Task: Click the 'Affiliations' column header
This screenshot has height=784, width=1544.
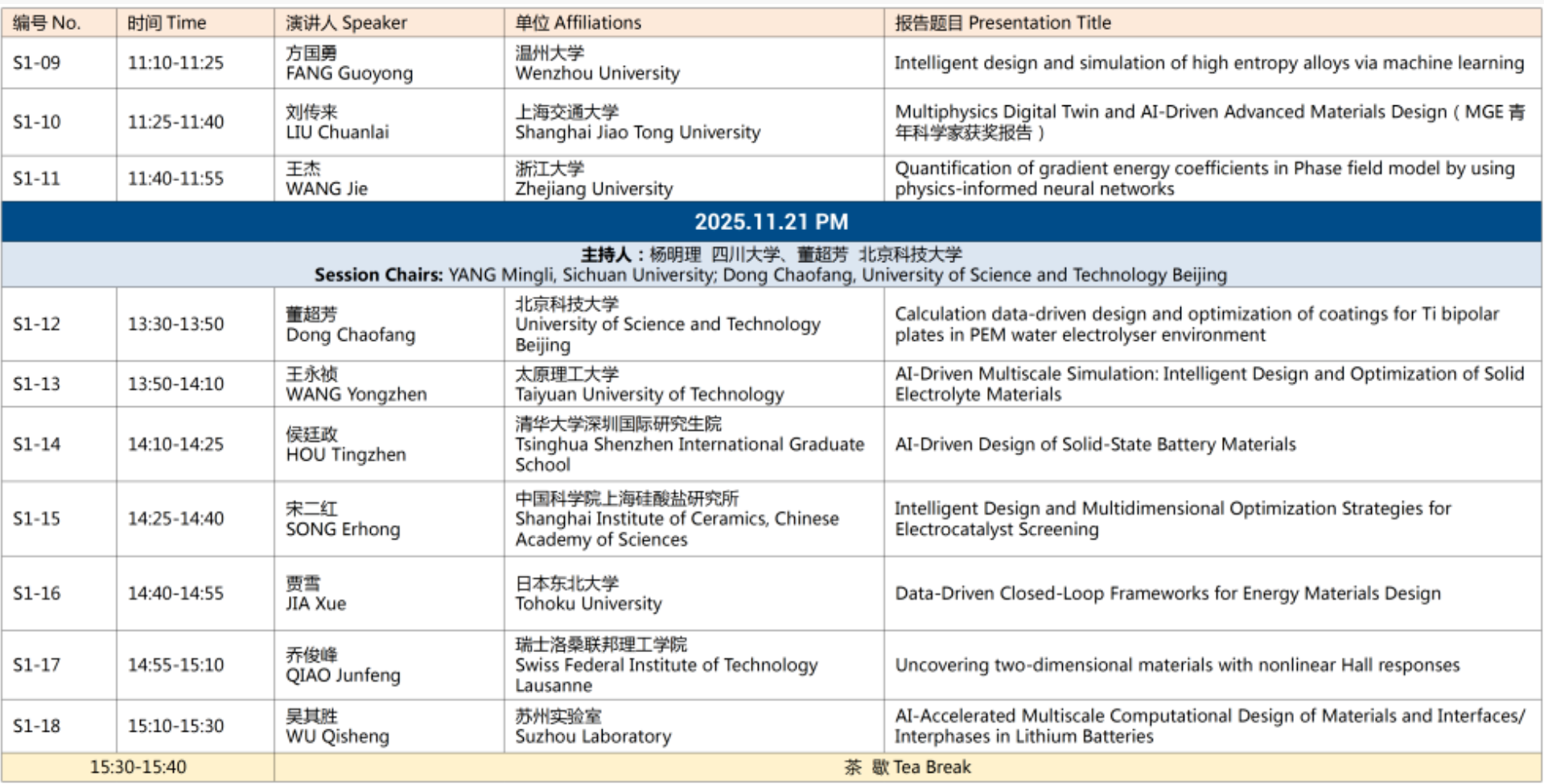Action: [578, 23]
